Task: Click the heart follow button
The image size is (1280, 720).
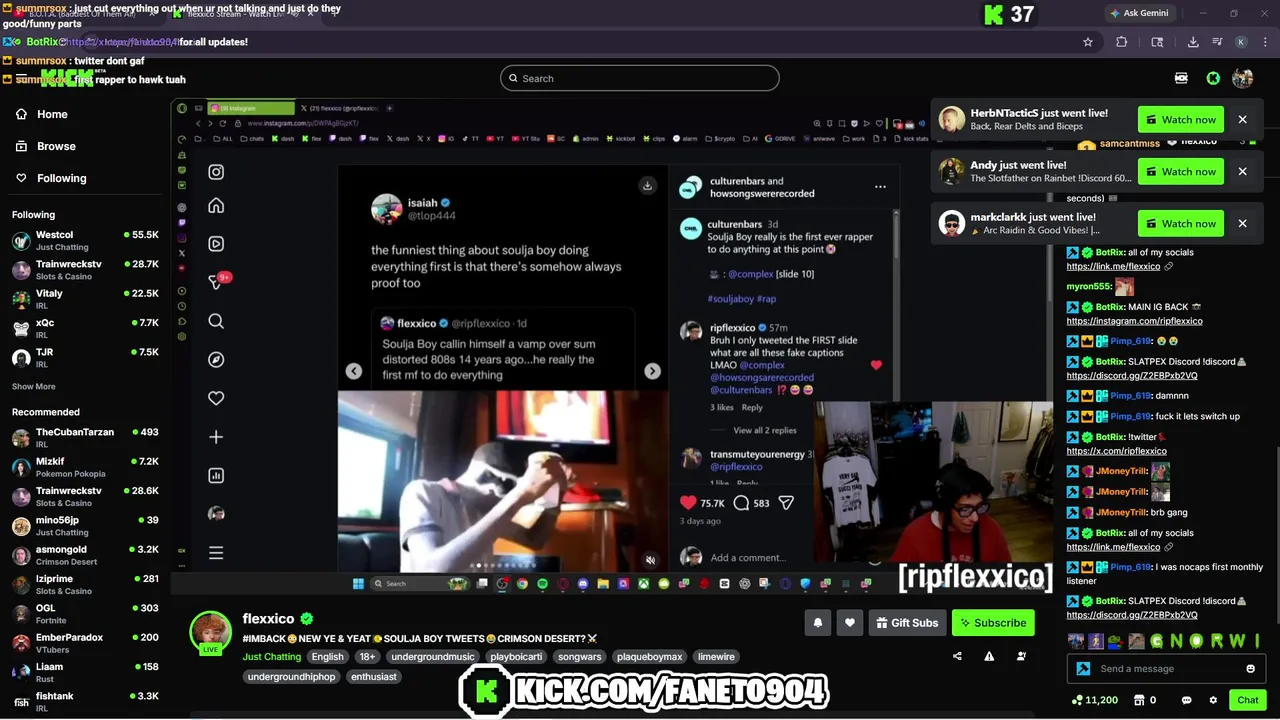Action: pos(850,623)
